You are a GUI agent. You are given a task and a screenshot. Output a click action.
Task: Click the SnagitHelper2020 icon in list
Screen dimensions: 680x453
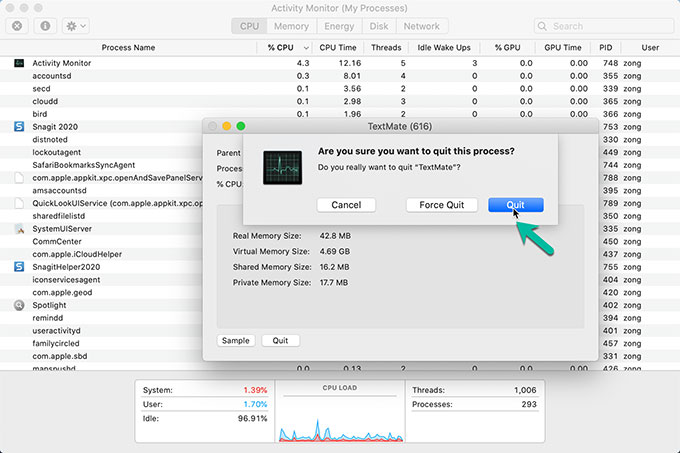[x=19, y=267]
